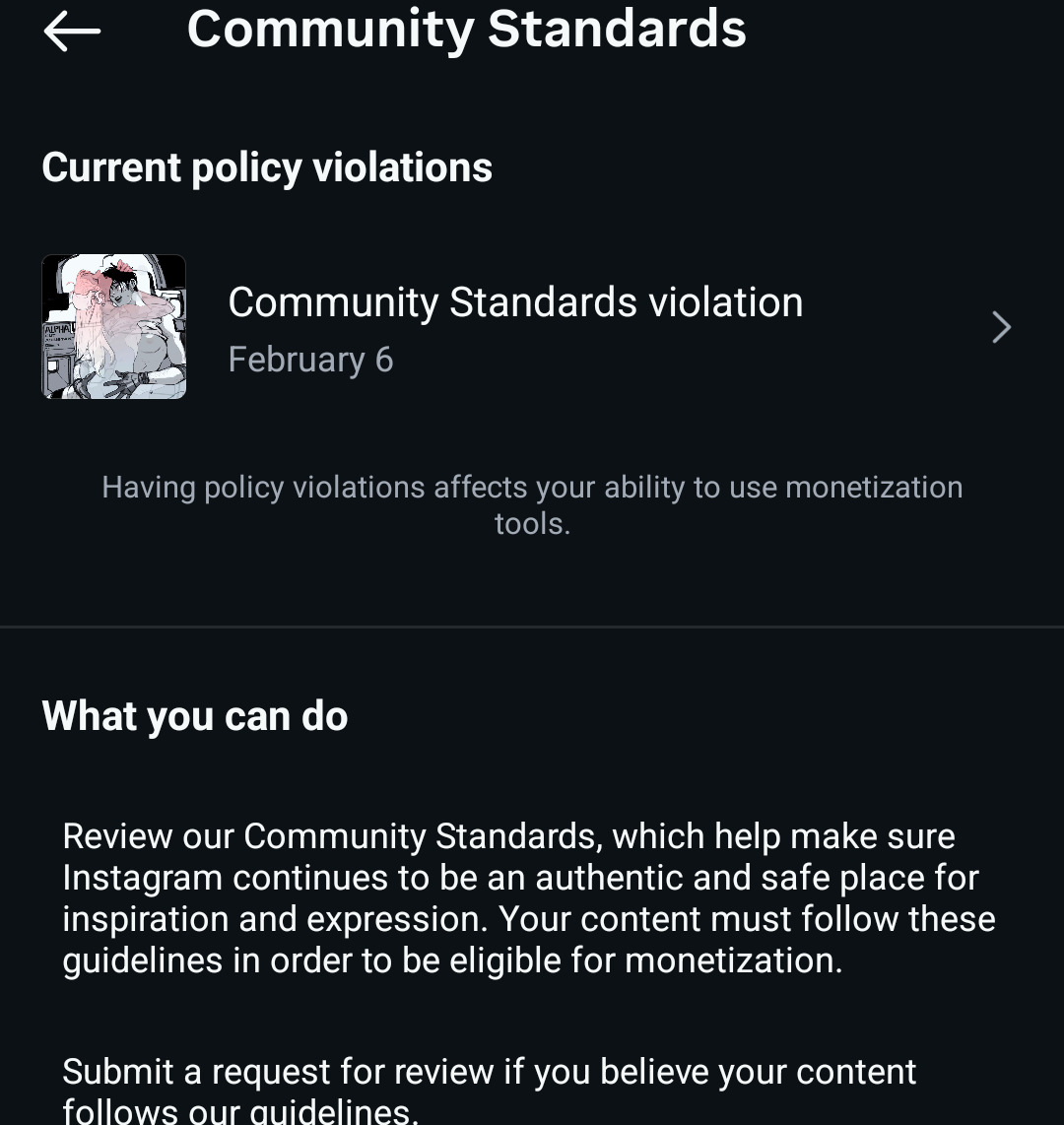This screenshot has width=1064, height=1125.
Task: Tap the What you can do heading
Action: tap(195, 716)
